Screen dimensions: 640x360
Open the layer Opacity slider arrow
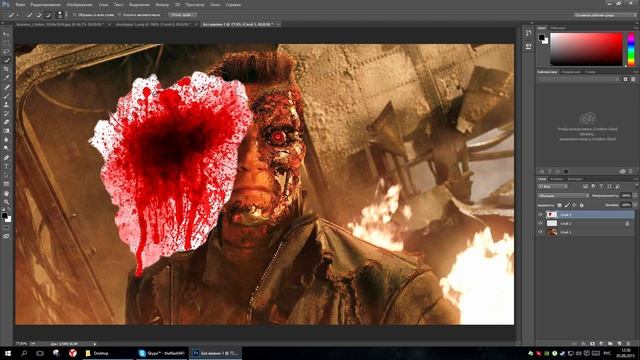[634, 196]
